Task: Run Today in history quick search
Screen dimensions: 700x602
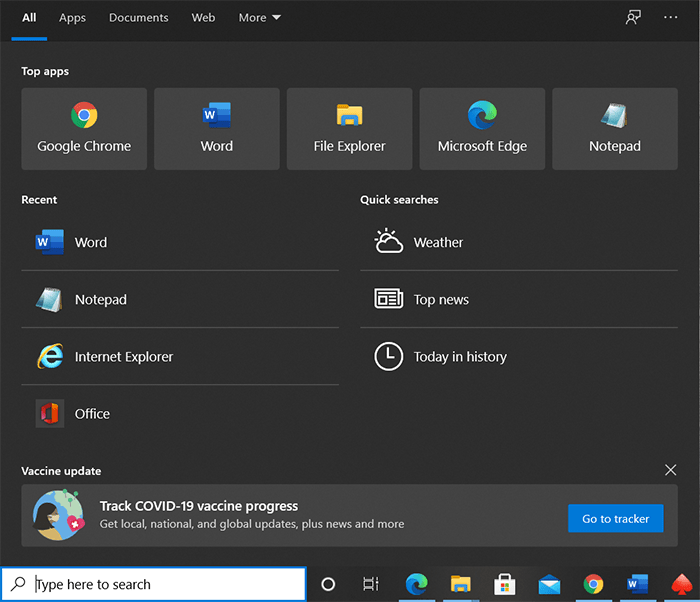Action: pos(519,356)
